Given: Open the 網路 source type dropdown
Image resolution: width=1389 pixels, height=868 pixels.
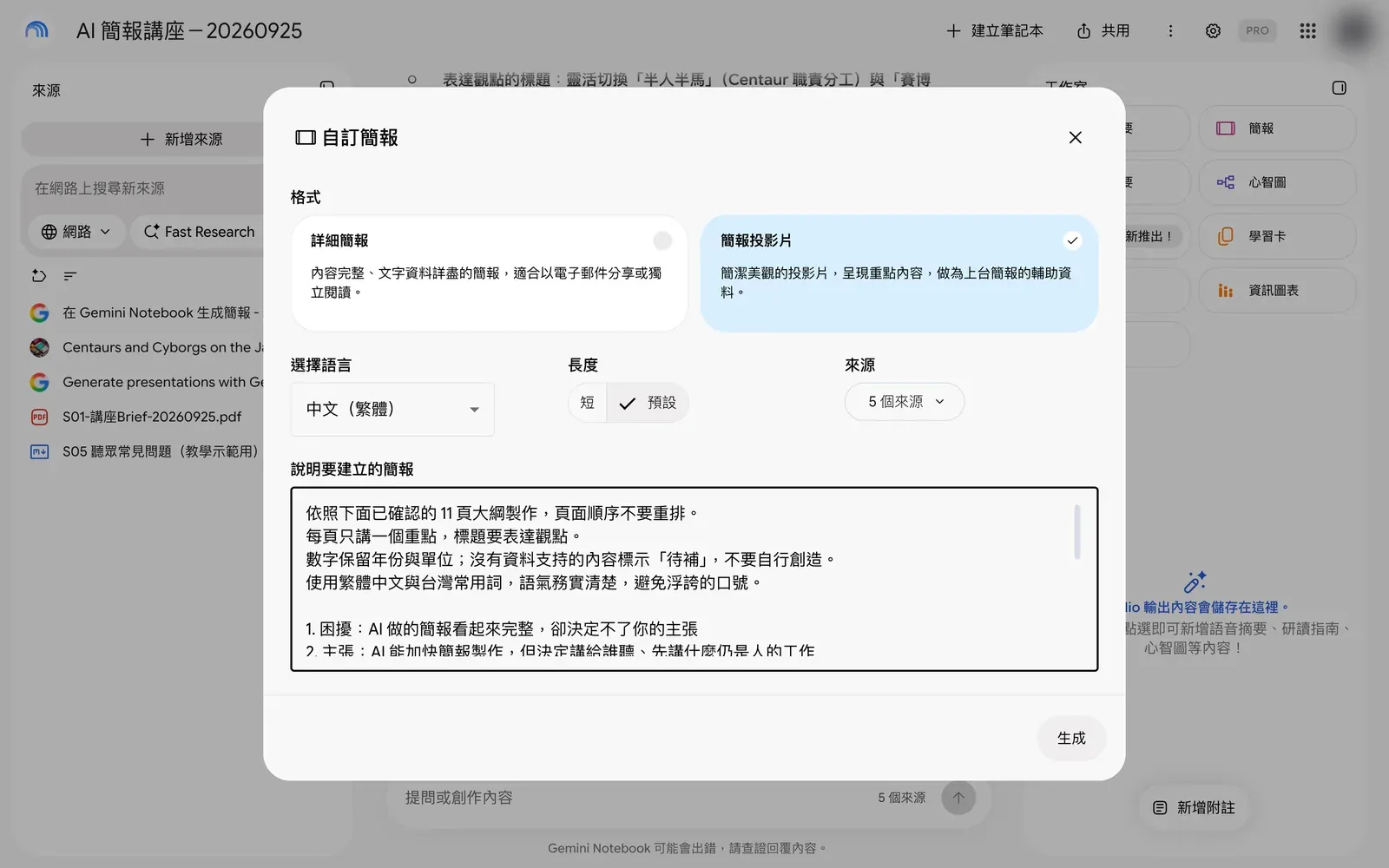Looking at the screenshot, I should [76, 232].
